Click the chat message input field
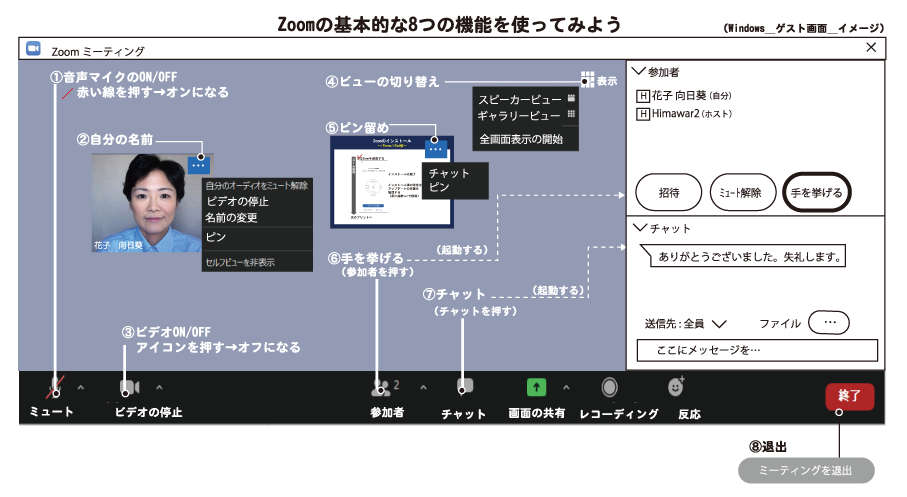The image size is (907, 497). [x=756, y=350]
